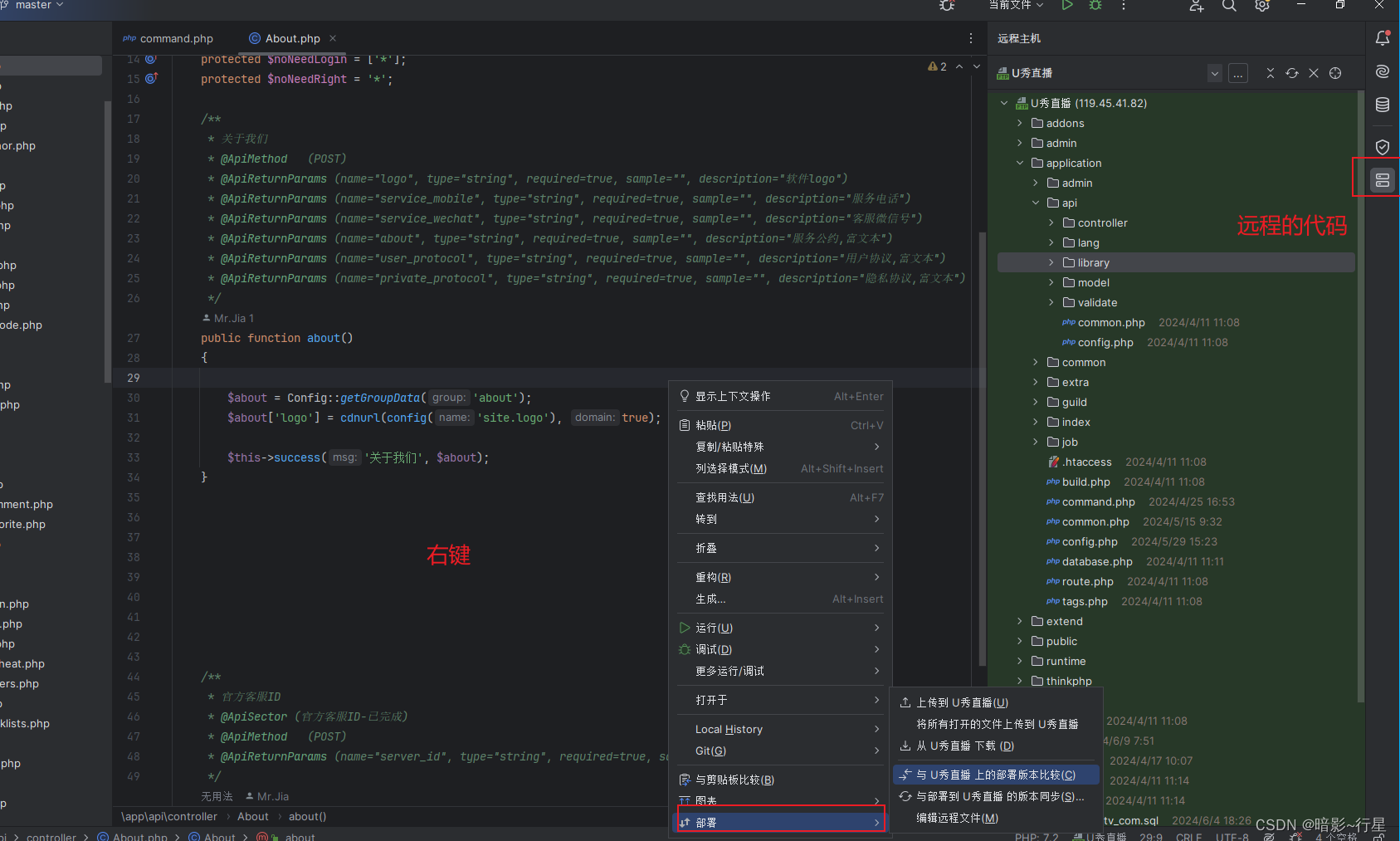Expand the addons folder
The image size is (1400, 841).
1020,123
